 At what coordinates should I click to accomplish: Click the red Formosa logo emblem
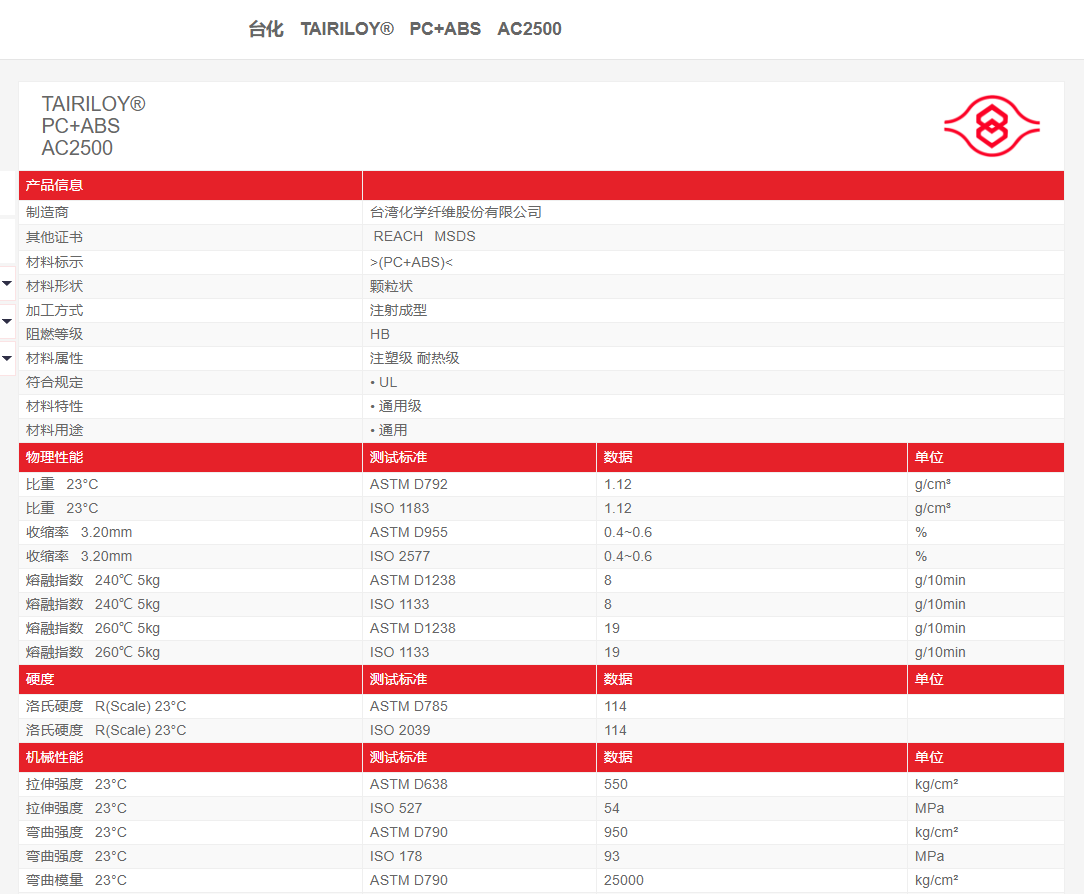[991, 126]
